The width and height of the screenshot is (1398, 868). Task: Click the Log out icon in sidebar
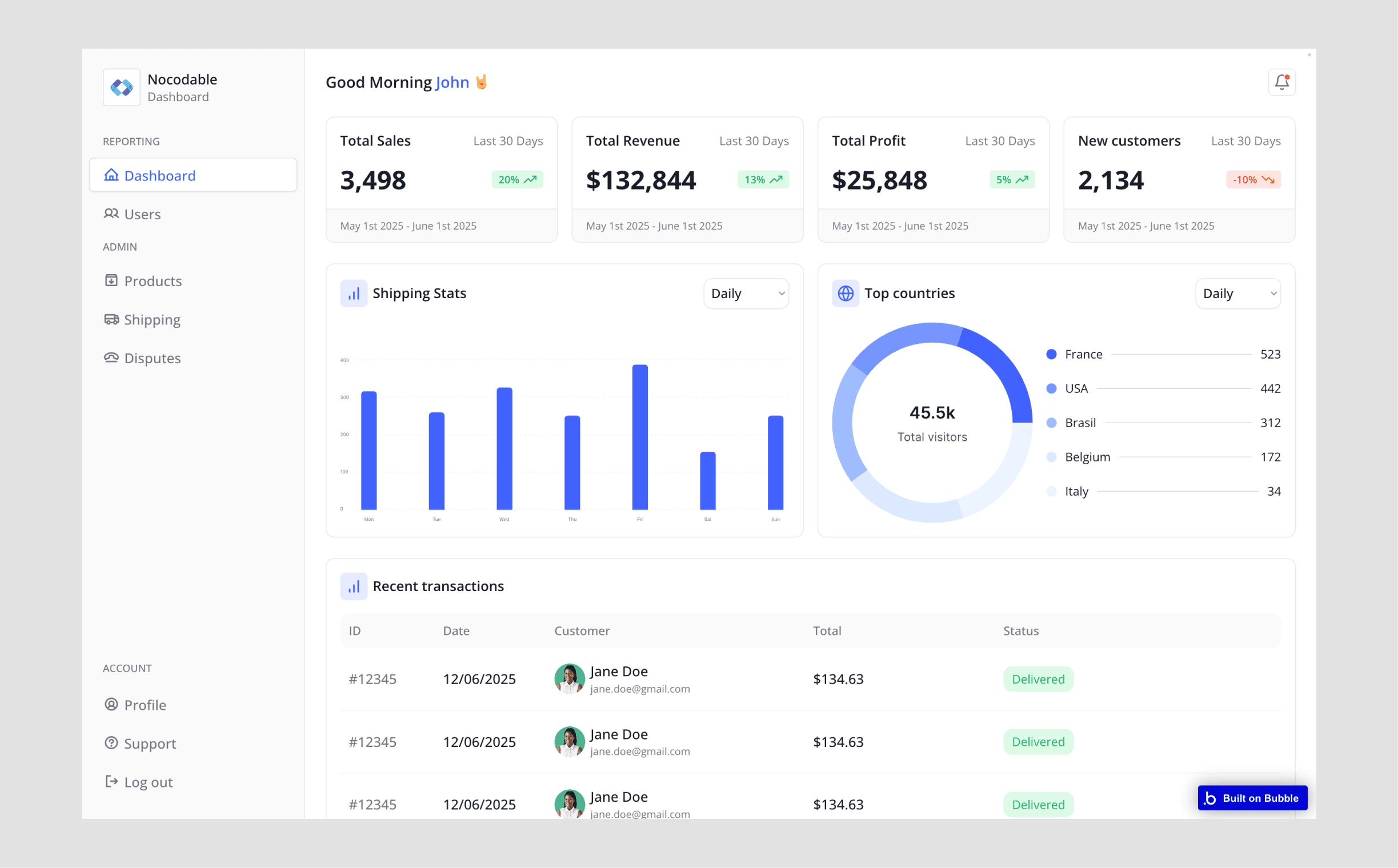click(x=111, y=781)
